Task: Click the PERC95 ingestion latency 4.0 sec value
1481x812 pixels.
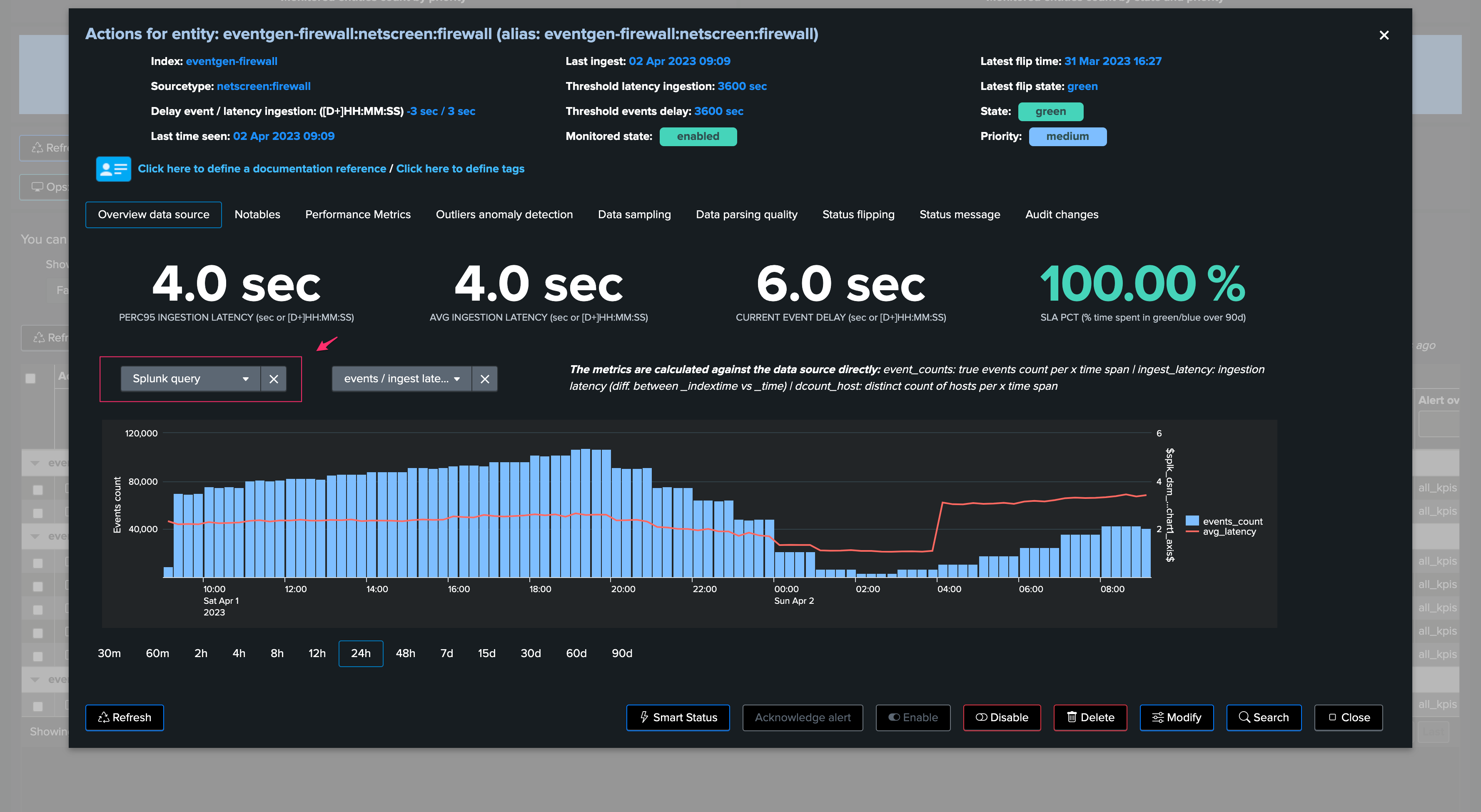Action: coord(236,283)
